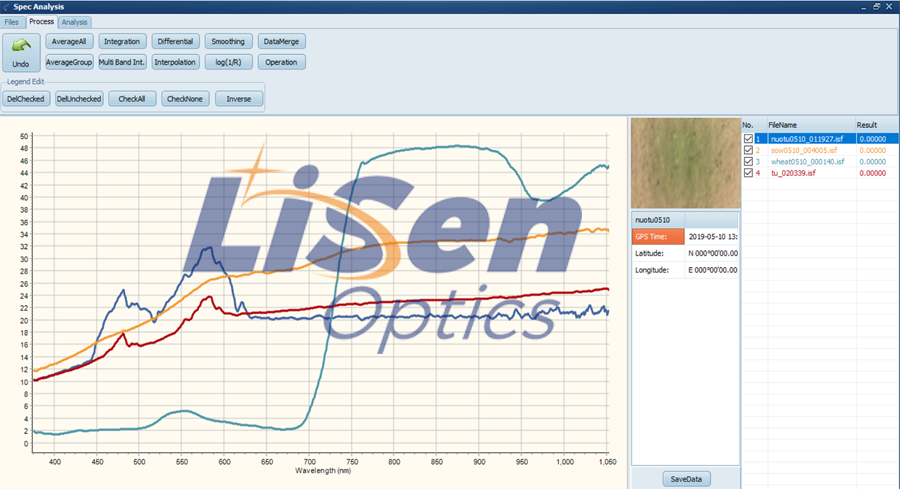Apply the log(1/R) transform

229,62
